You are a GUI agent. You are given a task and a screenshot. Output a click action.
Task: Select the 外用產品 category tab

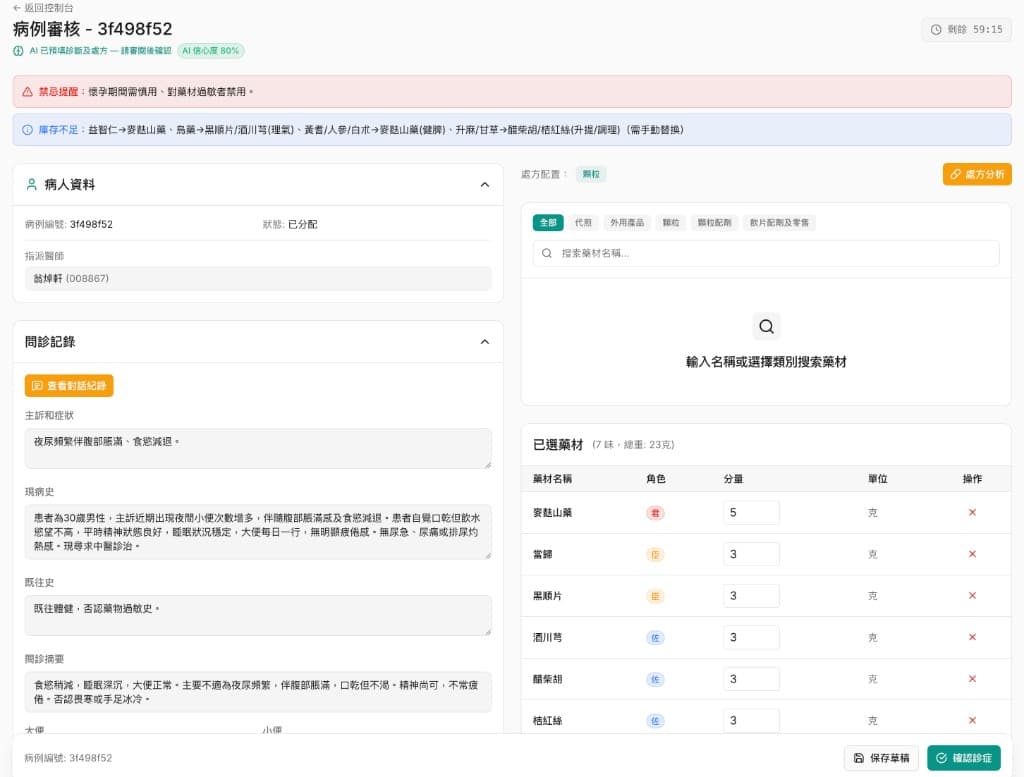pyautogui.click(x=627, y=223)
